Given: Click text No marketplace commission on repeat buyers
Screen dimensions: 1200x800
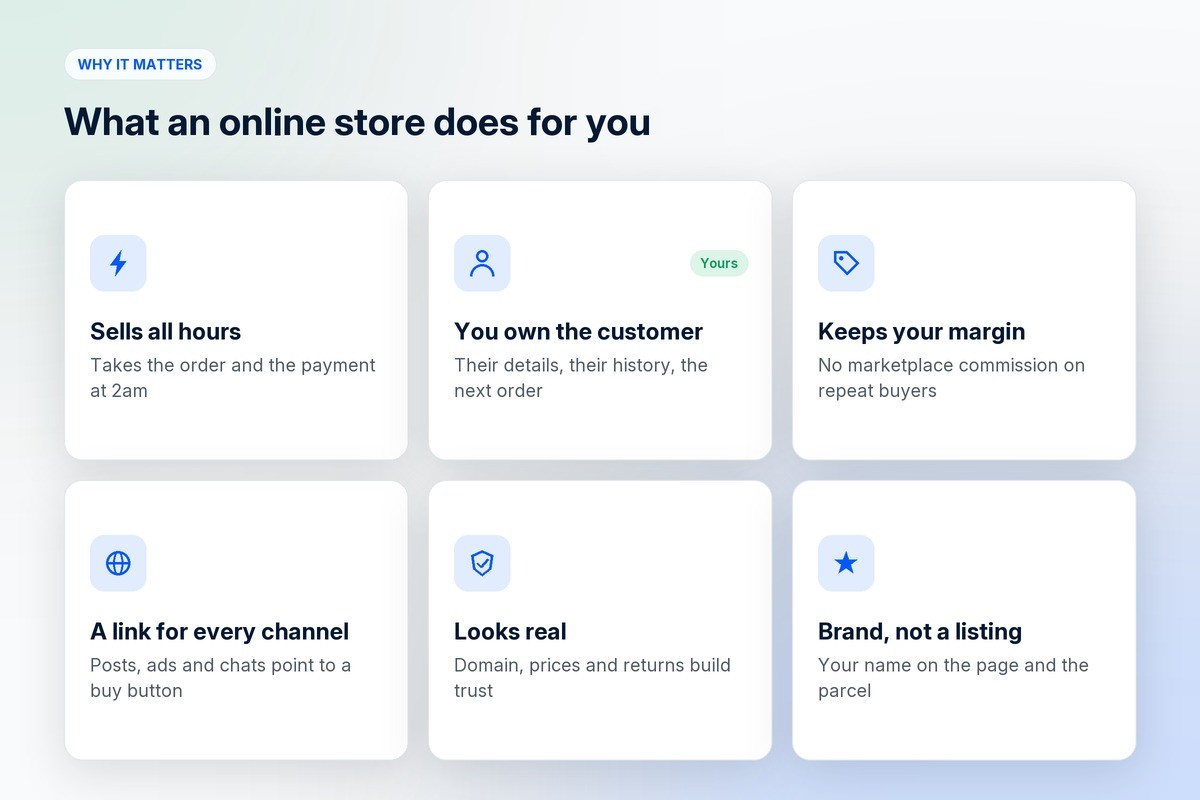Looking at the screenshot, I should coord(951,378).
